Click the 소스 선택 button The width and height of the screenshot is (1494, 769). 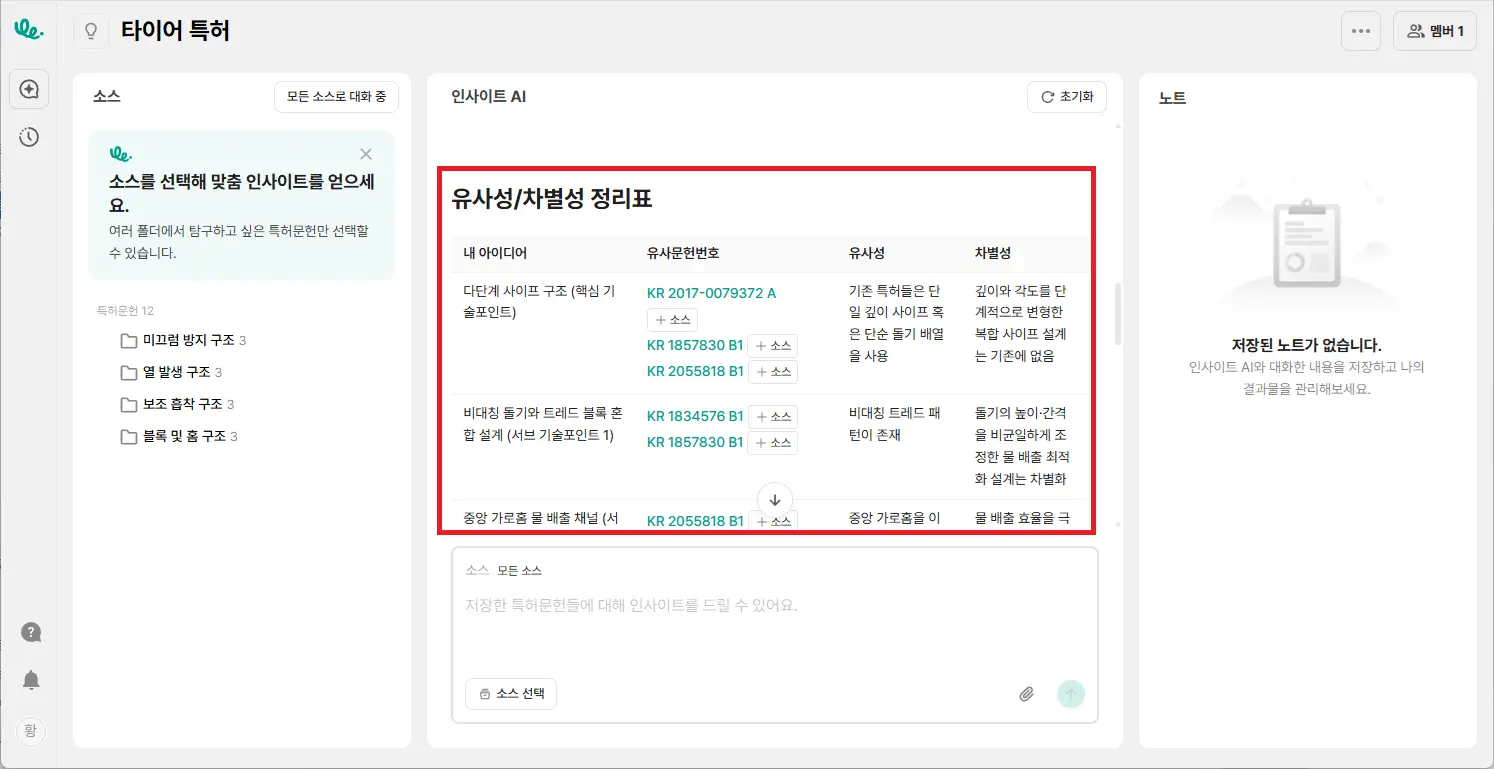coord(511,694)
